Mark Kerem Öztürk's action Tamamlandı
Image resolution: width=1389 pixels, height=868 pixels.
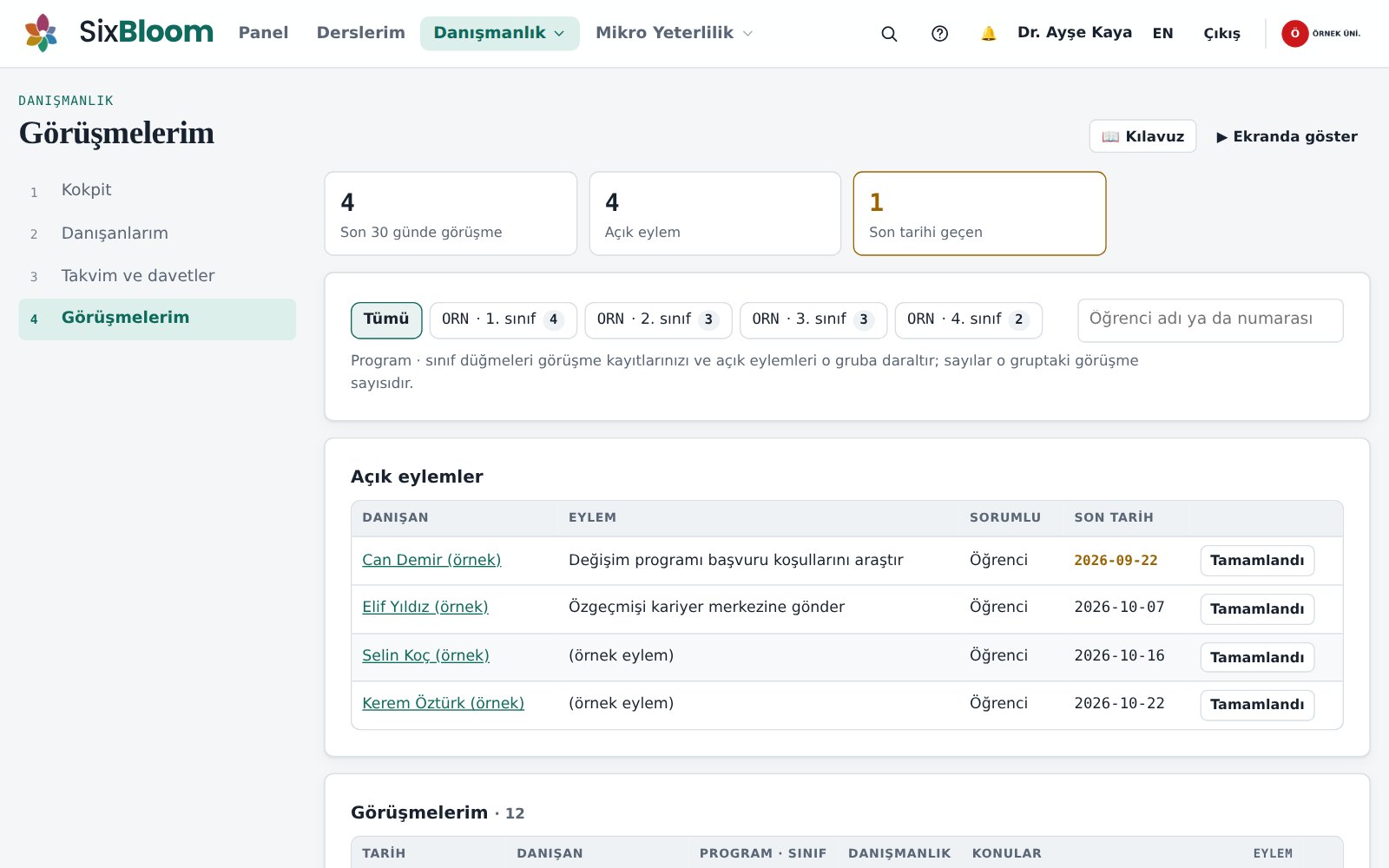click(1257, 705)
